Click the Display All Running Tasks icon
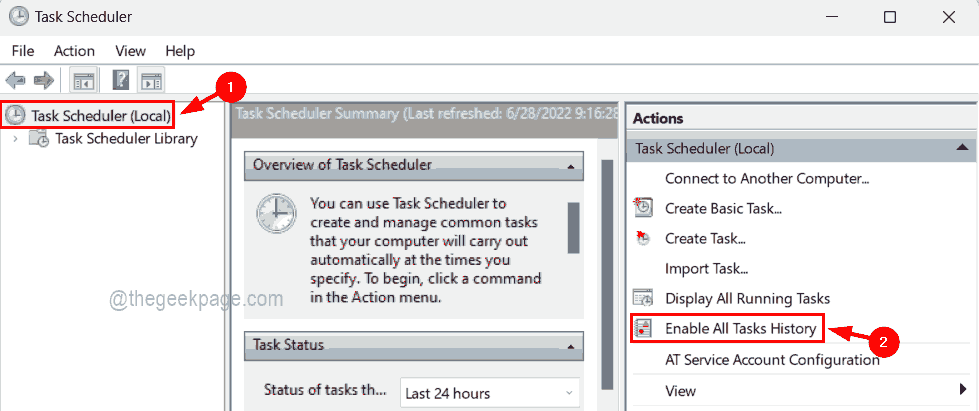979x411 pixels. click(644, 298)
